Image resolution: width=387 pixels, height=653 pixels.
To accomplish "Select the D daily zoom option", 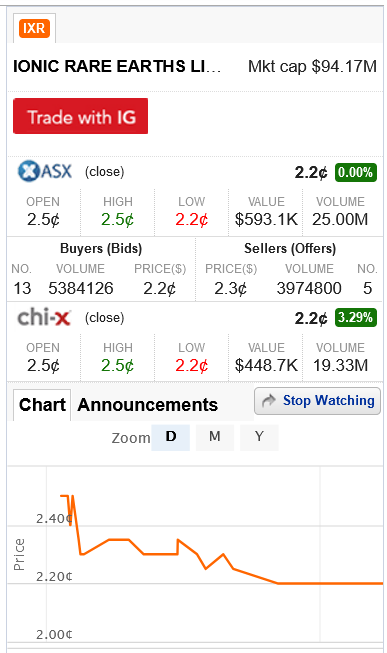I will (x=170, y=437).
